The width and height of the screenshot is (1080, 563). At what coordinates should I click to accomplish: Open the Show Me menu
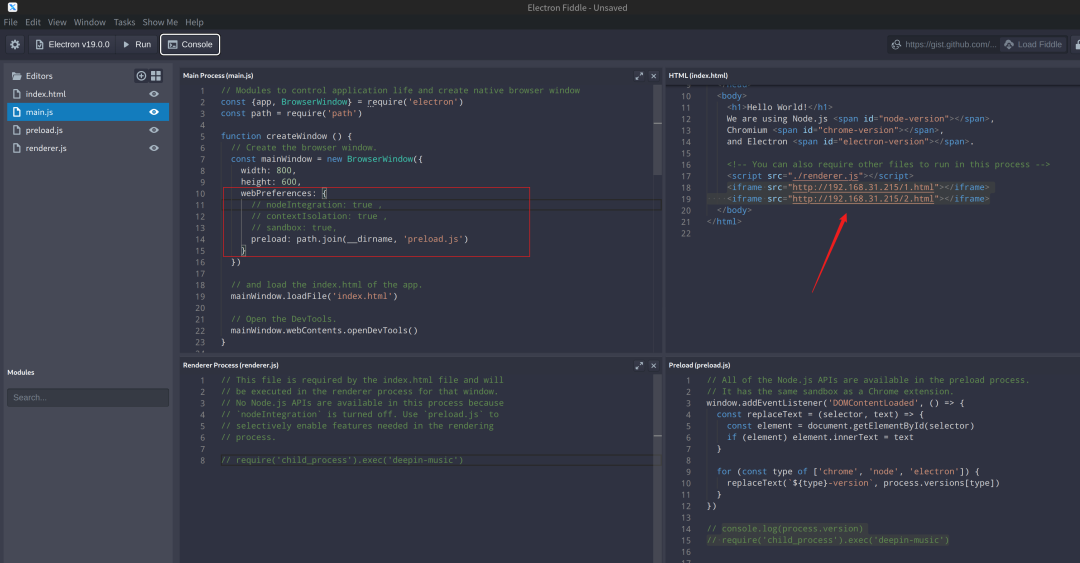coord(160,22)
